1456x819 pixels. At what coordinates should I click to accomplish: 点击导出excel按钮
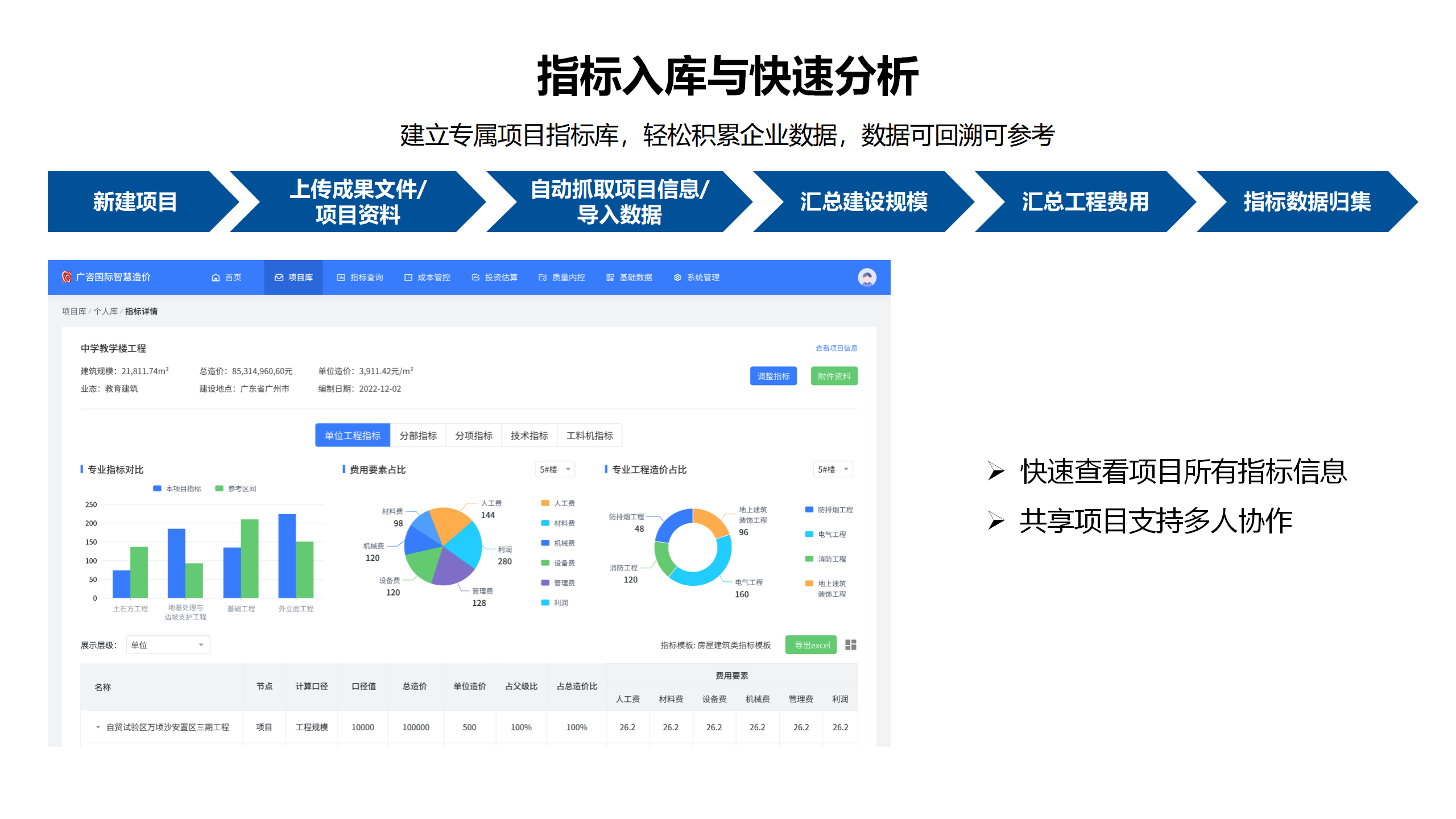pos(810,644)
